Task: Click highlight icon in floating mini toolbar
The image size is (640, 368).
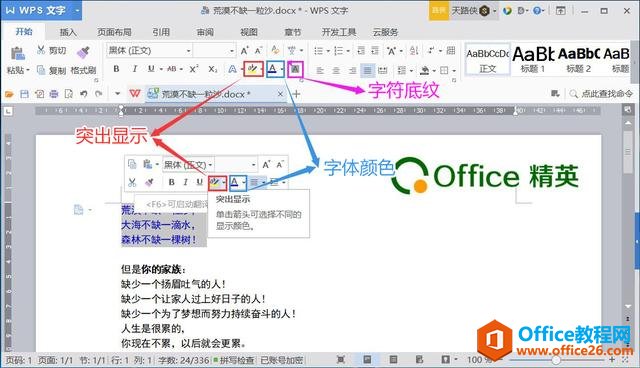Action: tap(215, 182)
